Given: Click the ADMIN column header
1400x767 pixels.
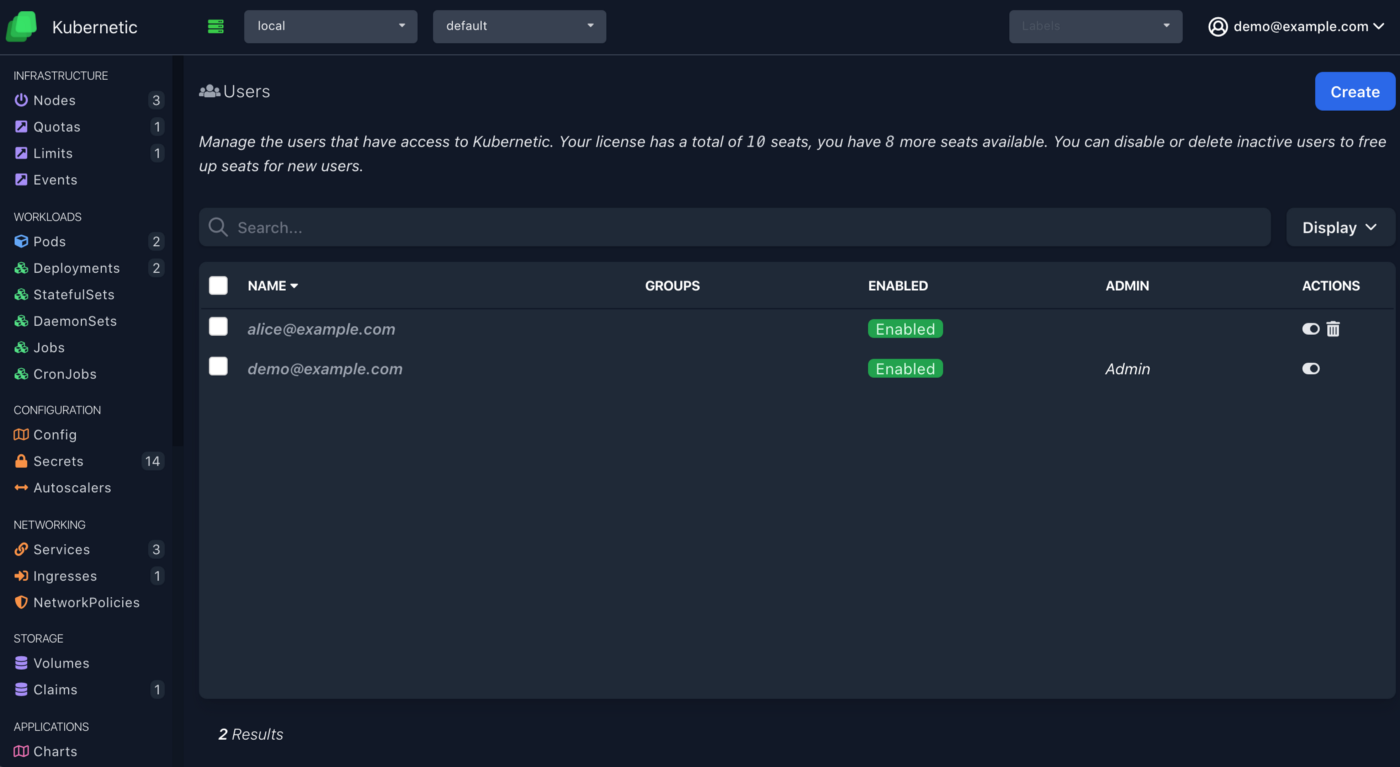Looking at the screenshot, I should 1127,286.
